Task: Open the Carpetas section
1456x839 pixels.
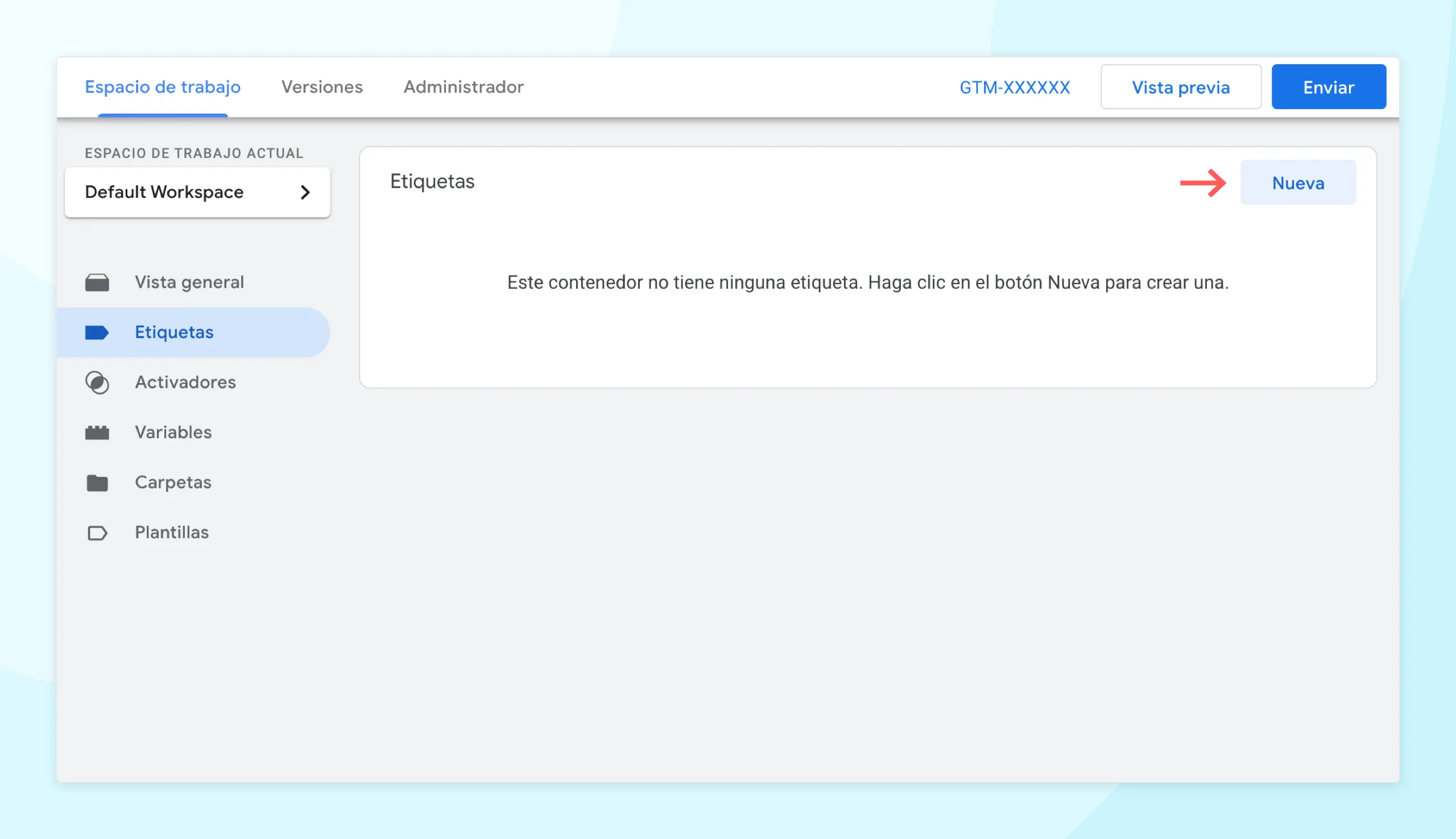Action: [x=193, y=483]
